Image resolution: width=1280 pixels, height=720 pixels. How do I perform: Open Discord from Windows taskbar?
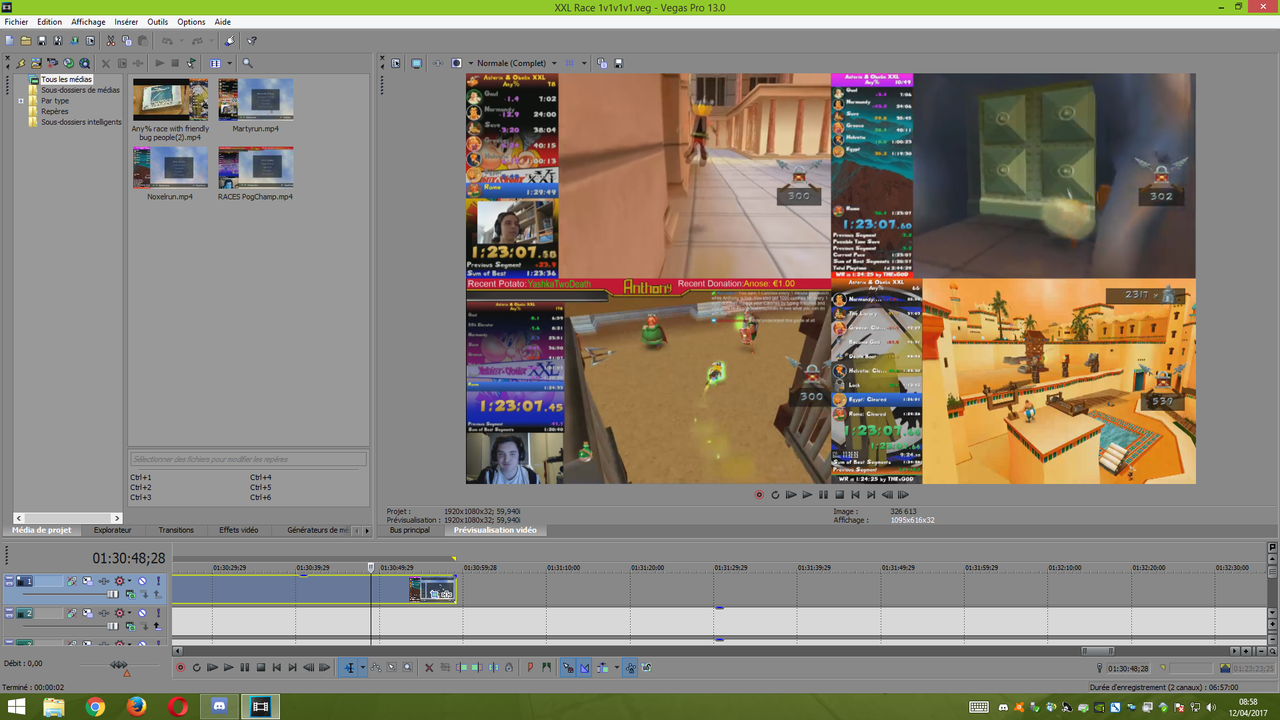pos(219,706)
